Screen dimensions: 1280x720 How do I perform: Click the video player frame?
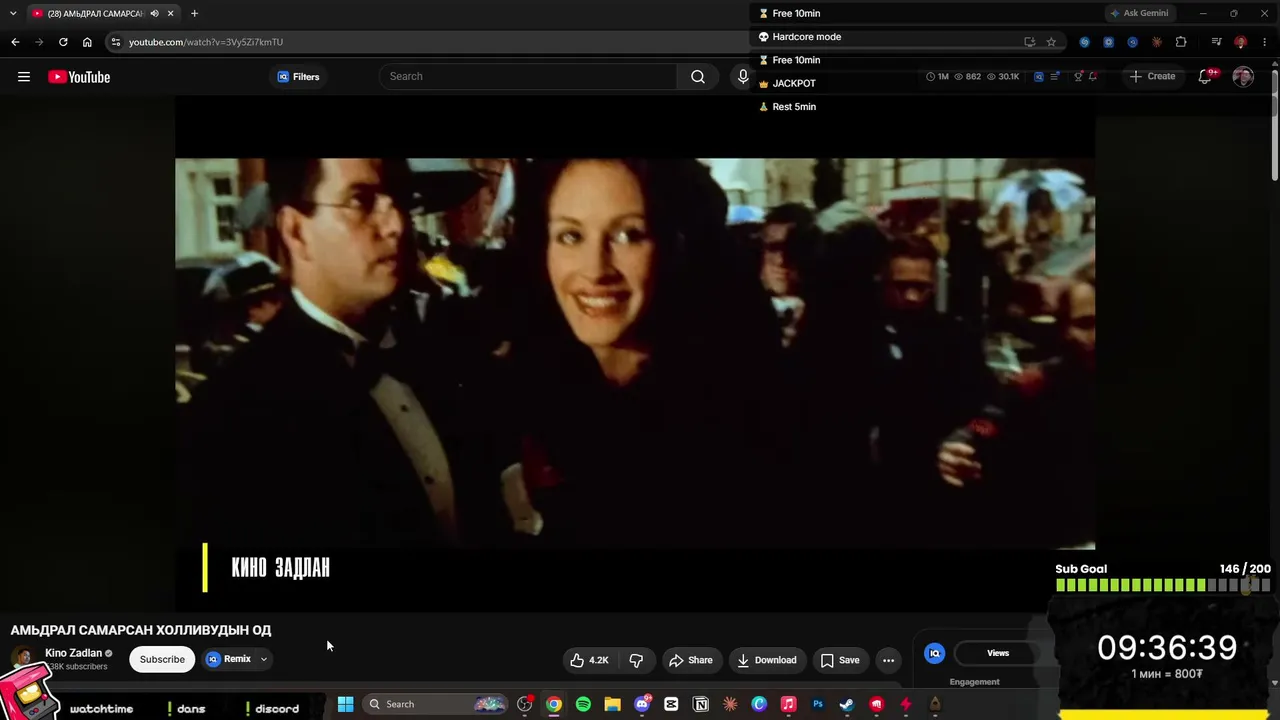tap(635, 353)
